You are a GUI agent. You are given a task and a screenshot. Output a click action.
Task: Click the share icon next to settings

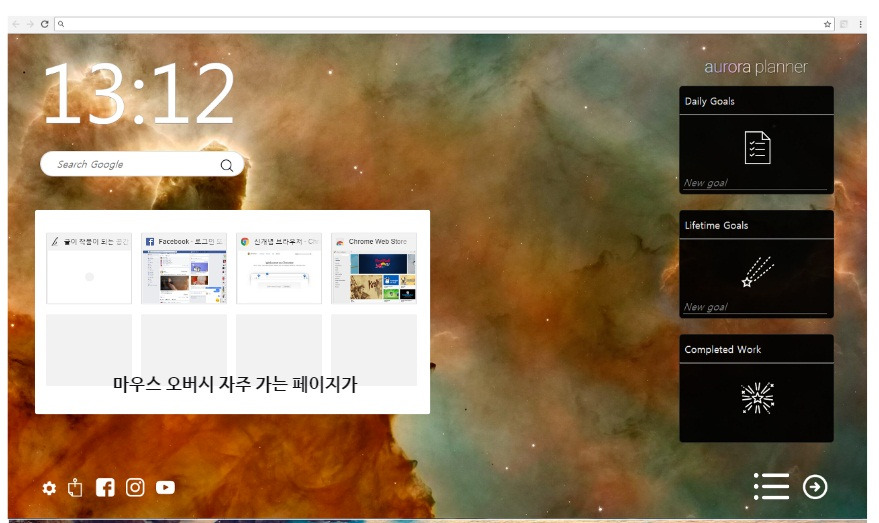click(75, 488)
